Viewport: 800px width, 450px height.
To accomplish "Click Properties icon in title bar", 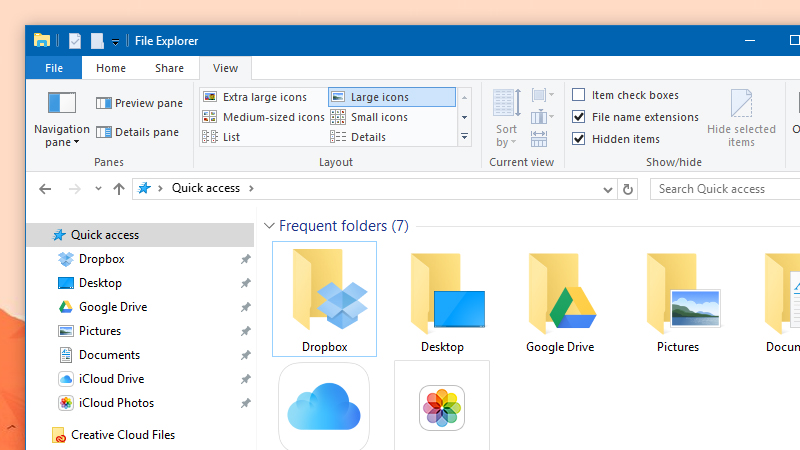I will pyautogui.click(x=75, y=40).
